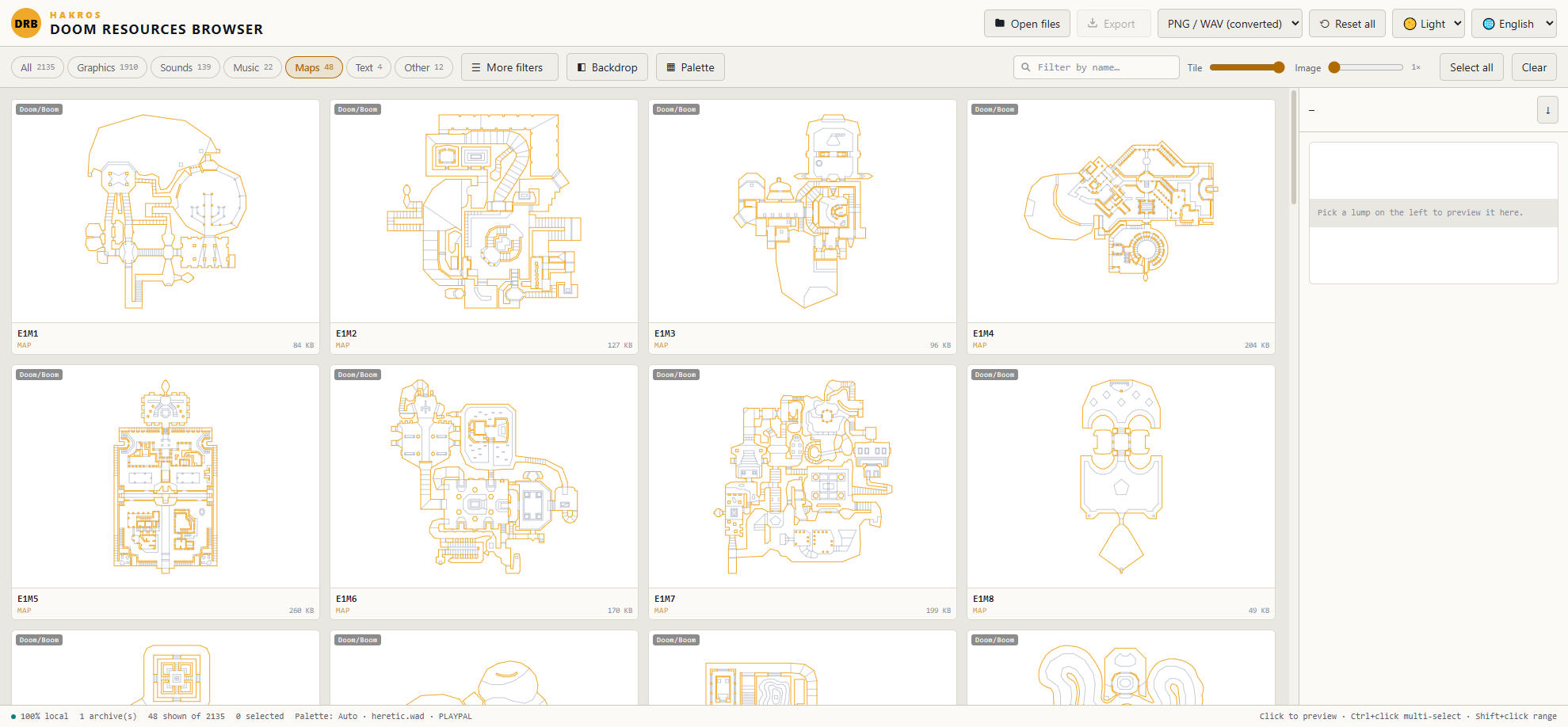Click the '1 archive(s)' status text
Image resolution: width=1568 pixels, height=727 pixels.
click(x=108, y=716)
